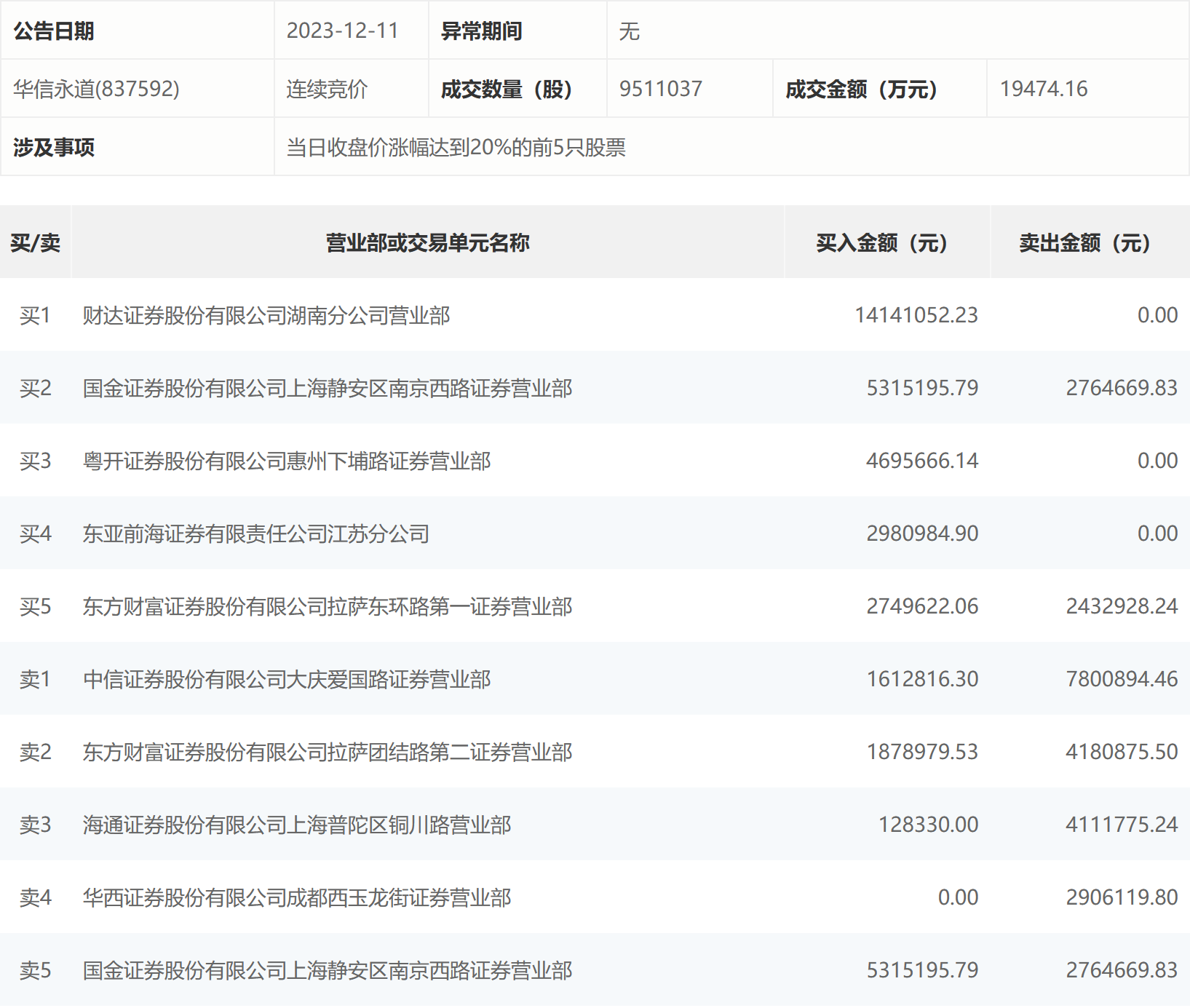
Task: Click 财达证券股份有限公司湖南分公司营业部
Action: [x=266, y=315]
